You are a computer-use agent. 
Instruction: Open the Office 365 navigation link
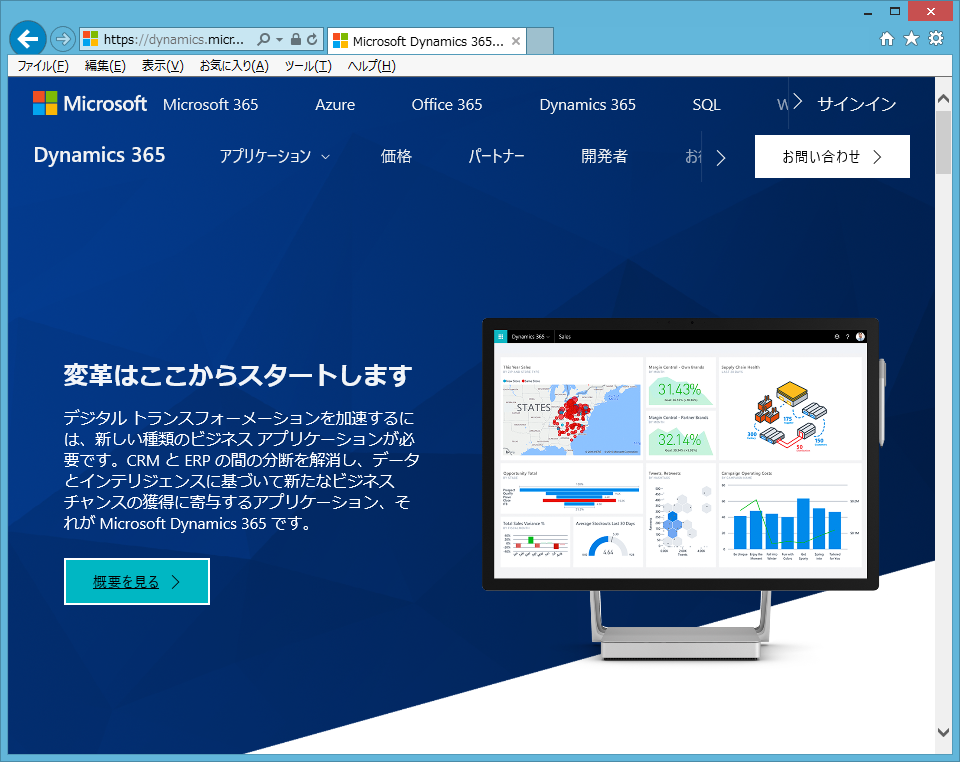click(447, 105)
